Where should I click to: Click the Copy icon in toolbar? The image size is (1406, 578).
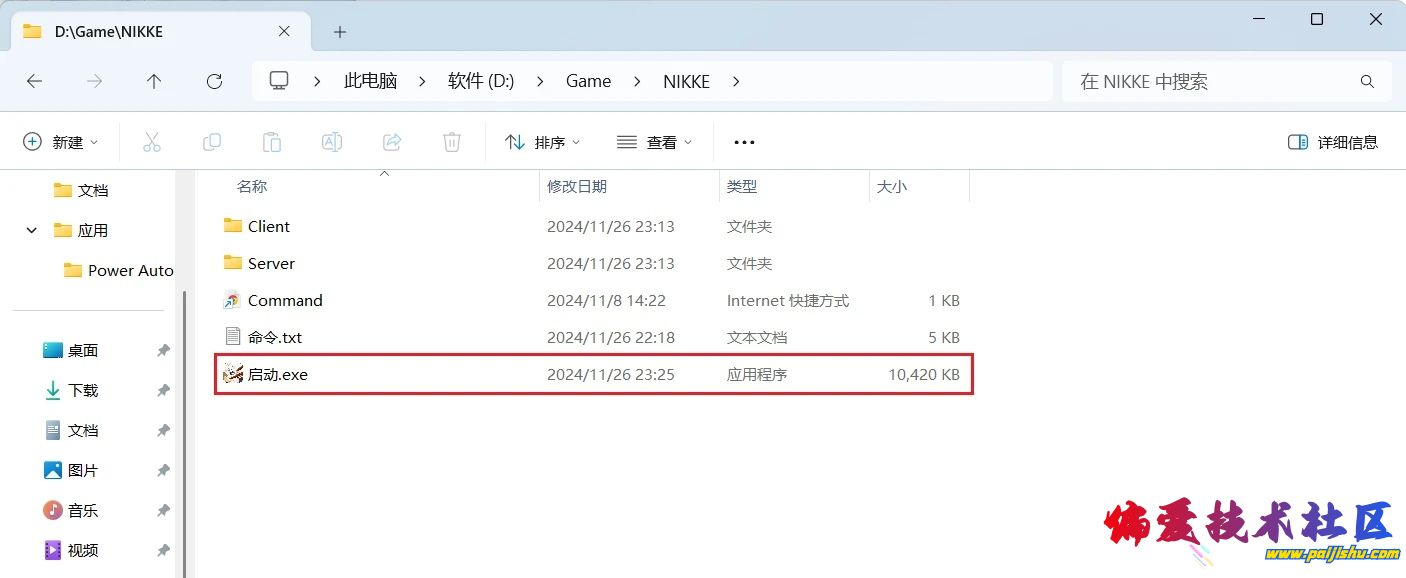212,142
